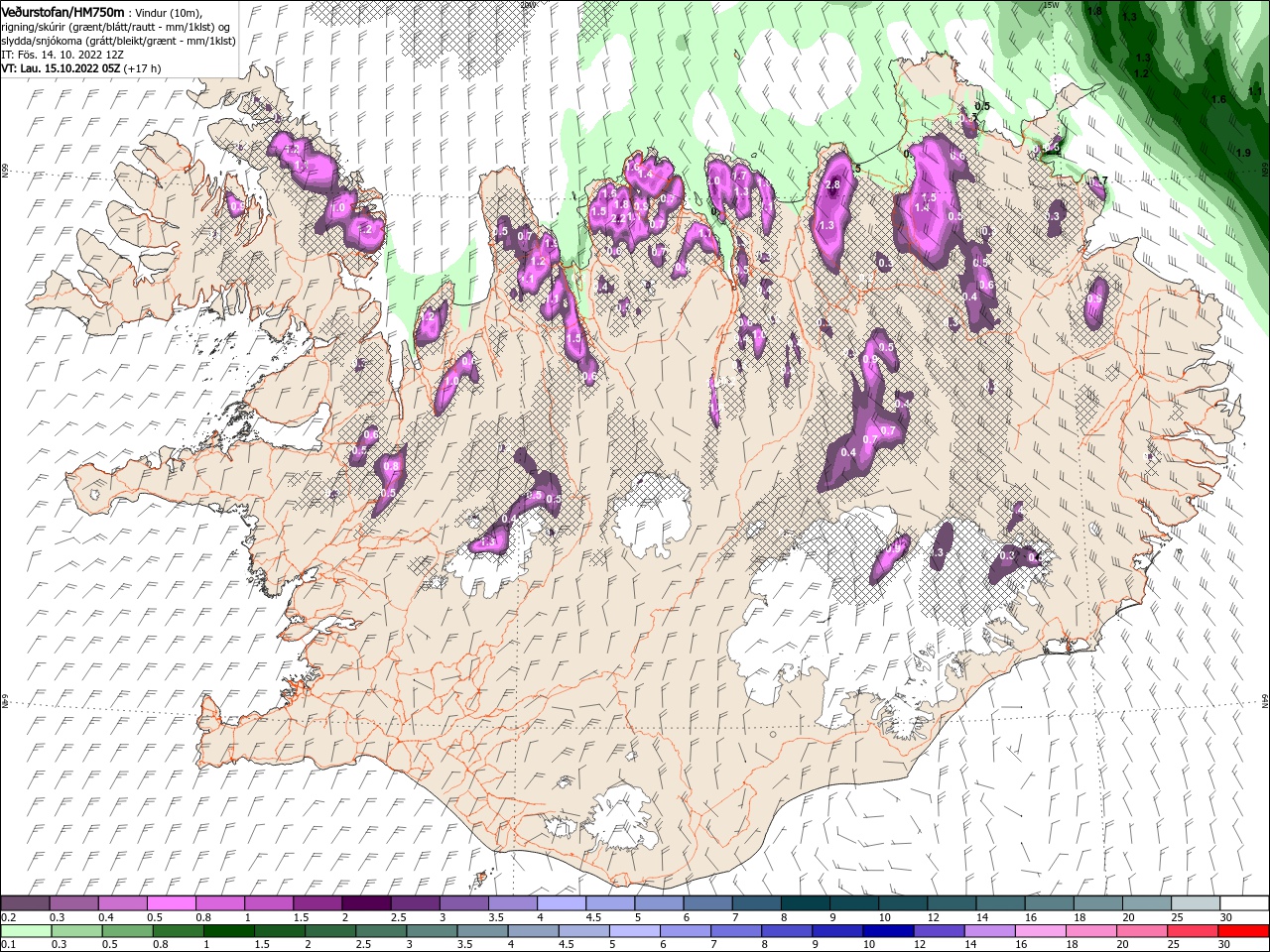Click the rain scale swatch starting at 2
This screenshot has height=952, width=1270.
329,932
